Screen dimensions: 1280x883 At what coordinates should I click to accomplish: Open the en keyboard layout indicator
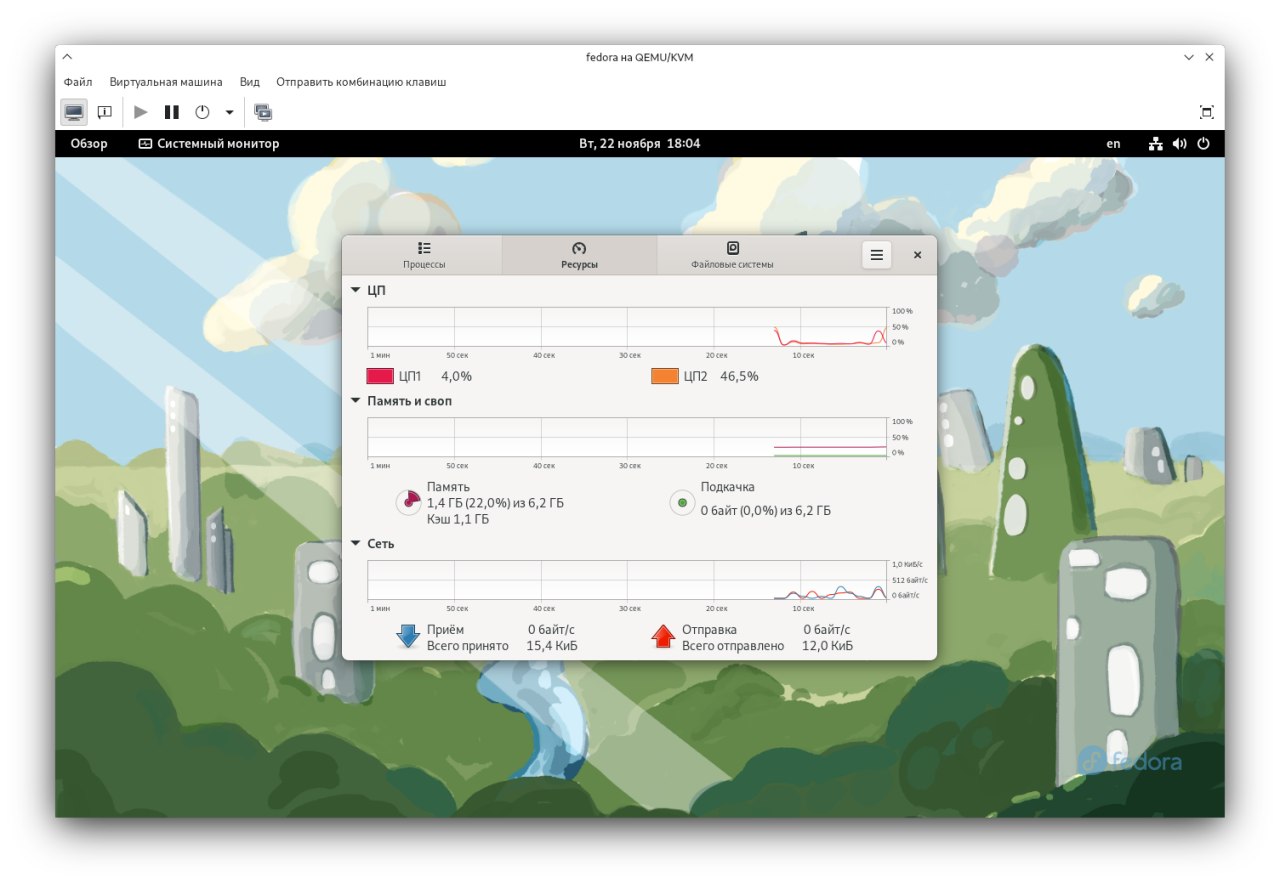pyautogui.click(x=1113, y=144)
